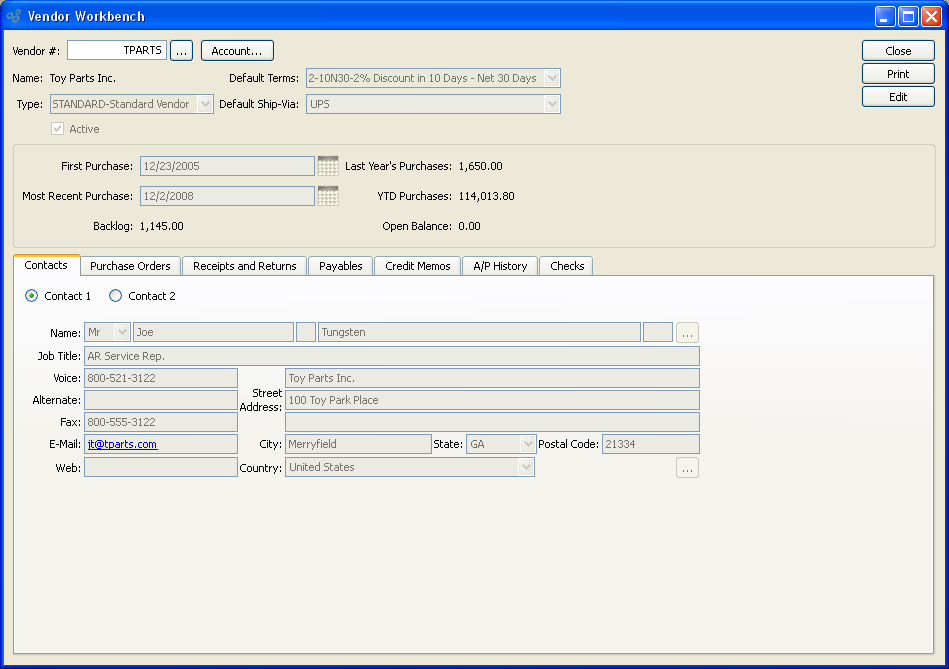
Task: Click the Most Recent Purchase date field
Action: click(x=227, y=196)
